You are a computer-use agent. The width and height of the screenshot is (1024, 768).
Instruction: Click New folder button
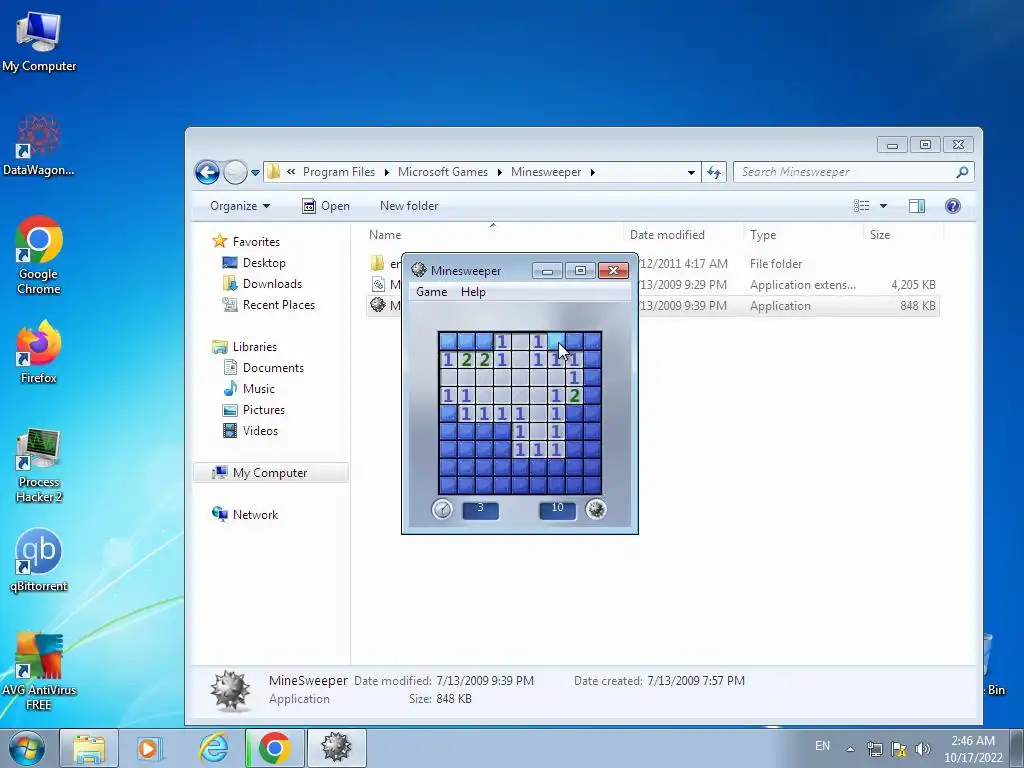click(409, 206)
